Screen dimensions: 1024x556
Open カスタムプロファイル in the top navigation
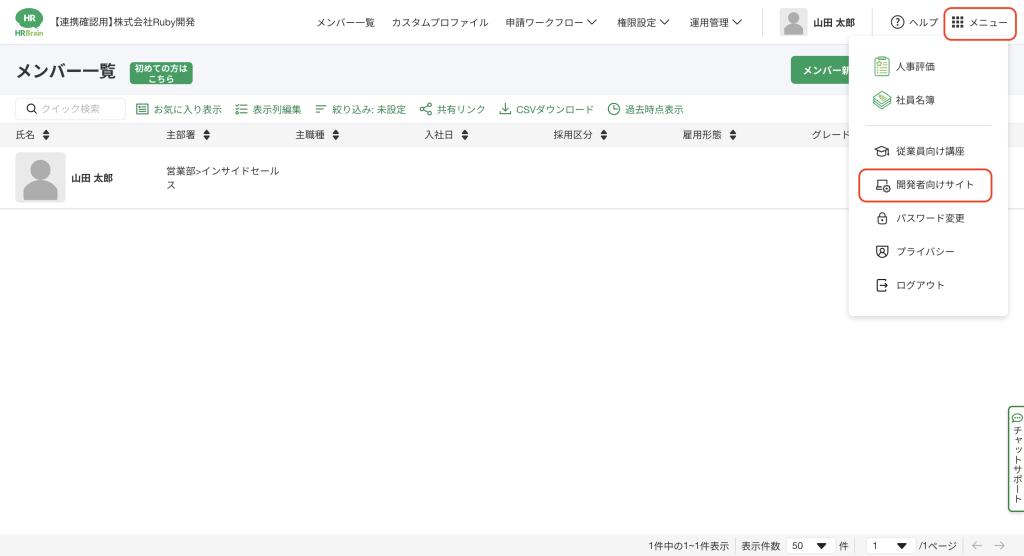[440, 22]
